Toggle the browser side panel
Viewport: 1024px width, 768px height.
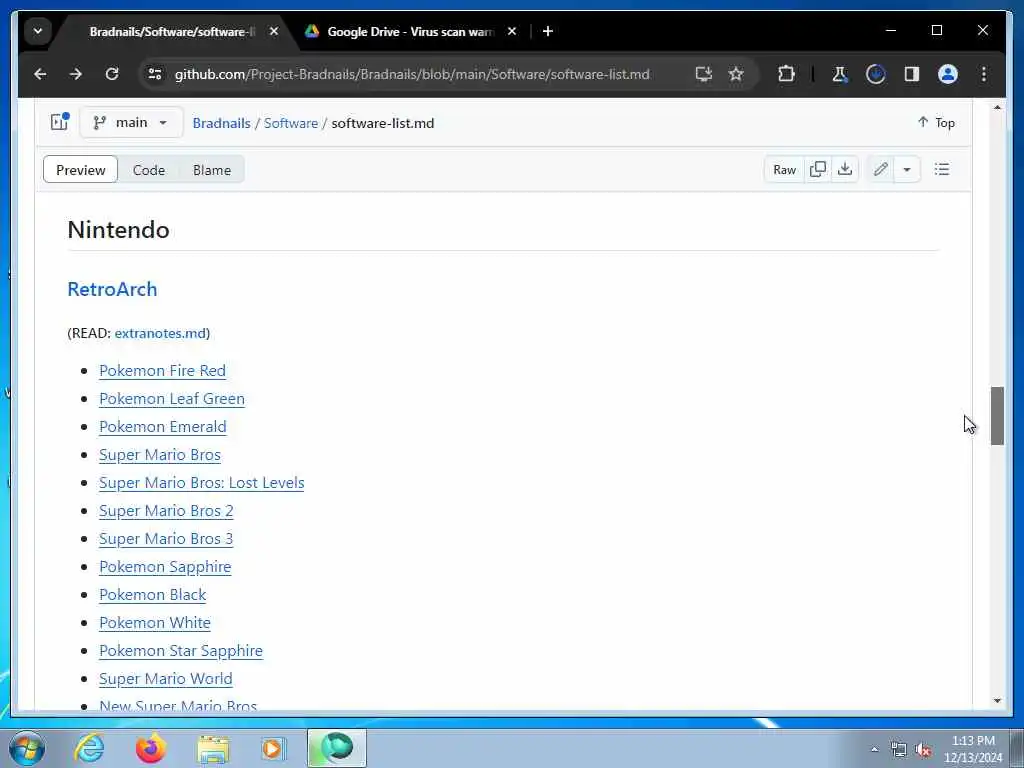click(912, 74)
